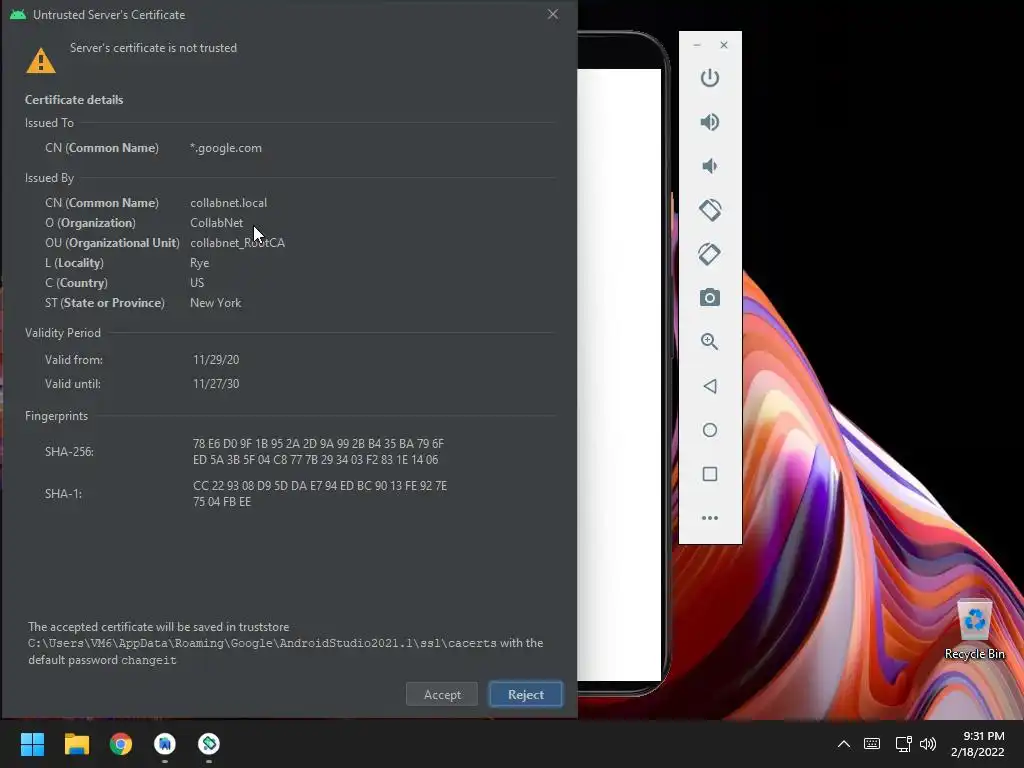Take emulator screenshot with camera icon
This screenshot has width=1024, height=768.
tap(710, 298)
